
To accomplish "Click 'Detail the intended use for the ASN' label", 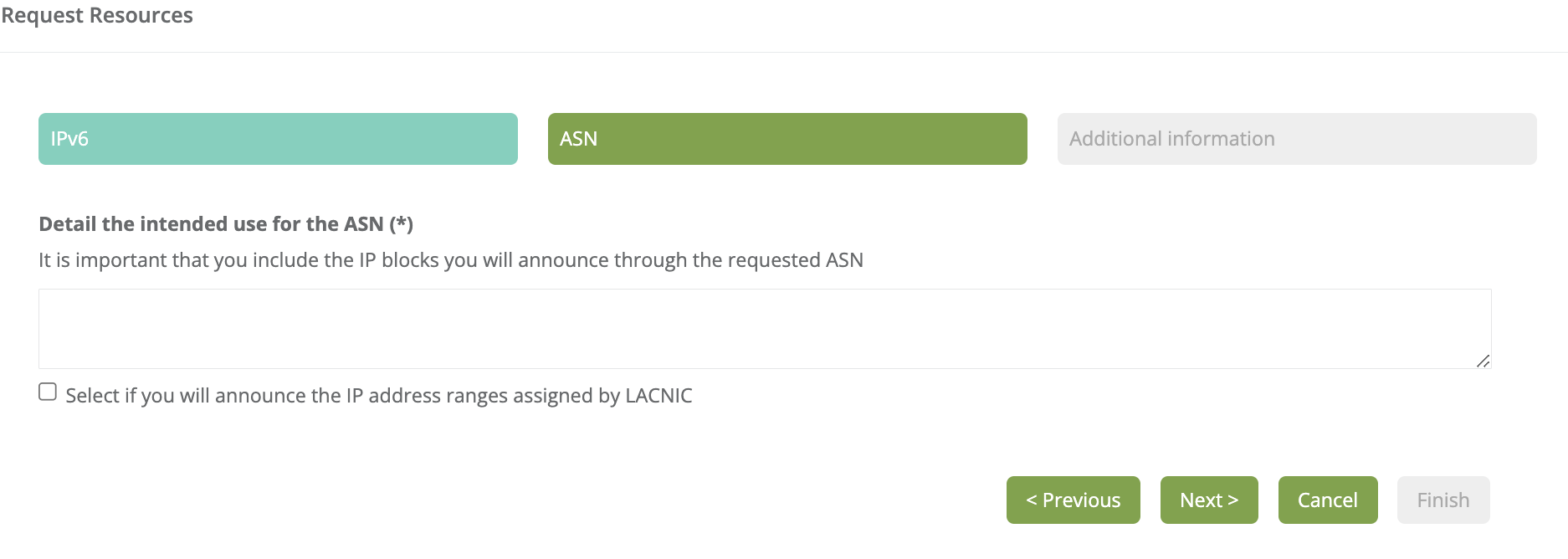I will (211, 224).
